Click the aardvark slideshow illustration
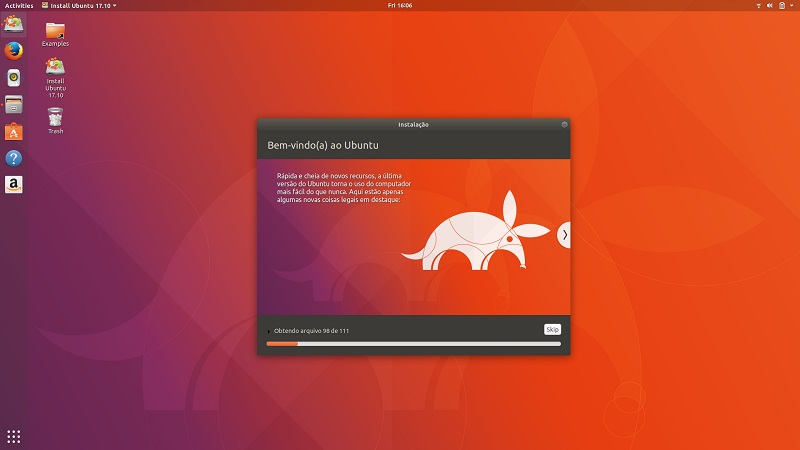The image size is (800, 450). 476,231
